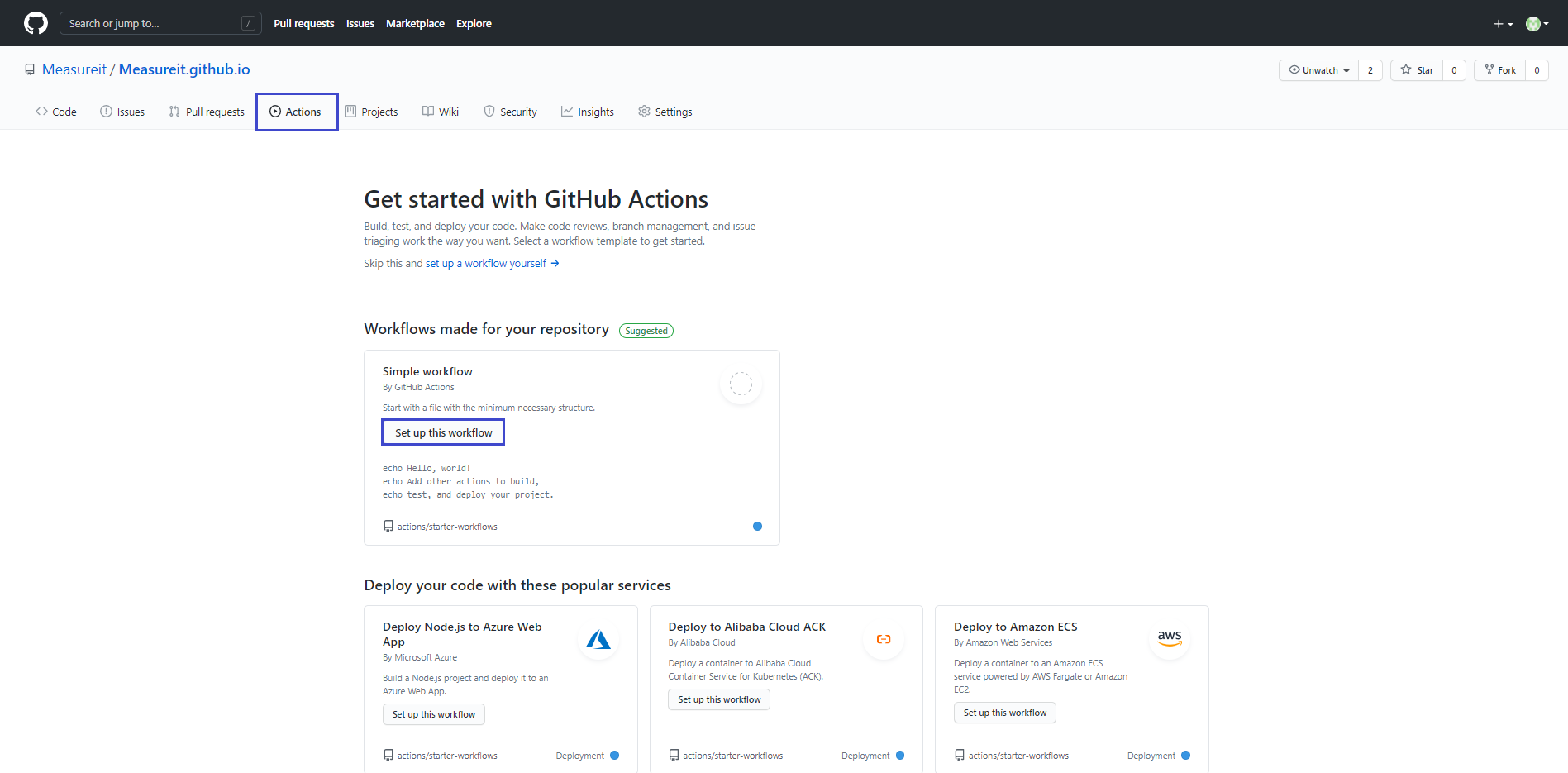Viewport: 1568px width, 773px height.
Task: Open the stargazers count beside Star
Action: pyautogui.click(x=1455, y=70)
